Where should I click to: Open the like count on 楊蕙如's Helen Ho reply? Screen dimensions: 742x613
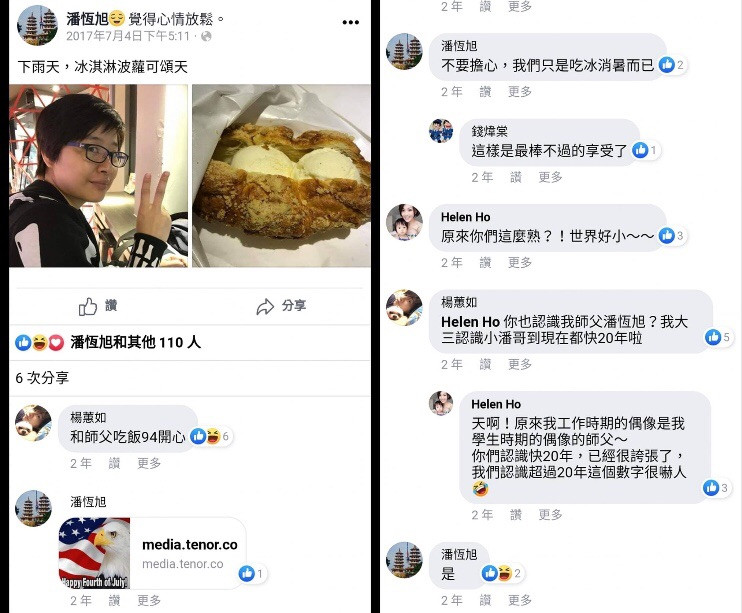(718, 337)
